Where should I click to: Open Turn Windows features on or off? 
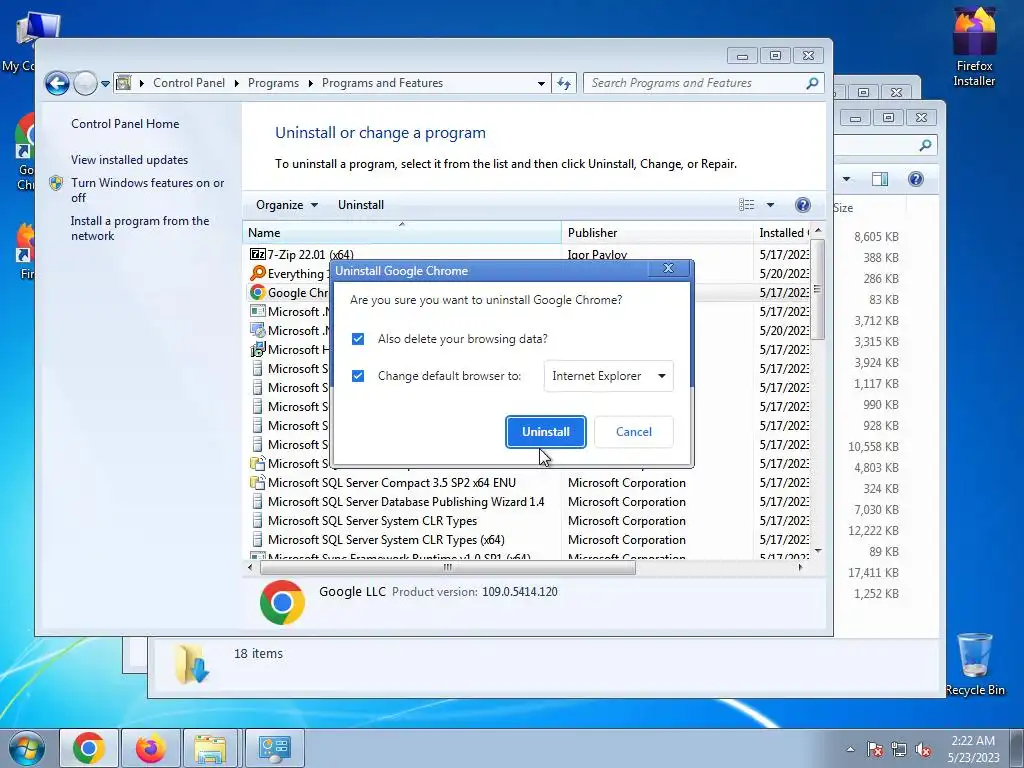(x=148, y=190)
